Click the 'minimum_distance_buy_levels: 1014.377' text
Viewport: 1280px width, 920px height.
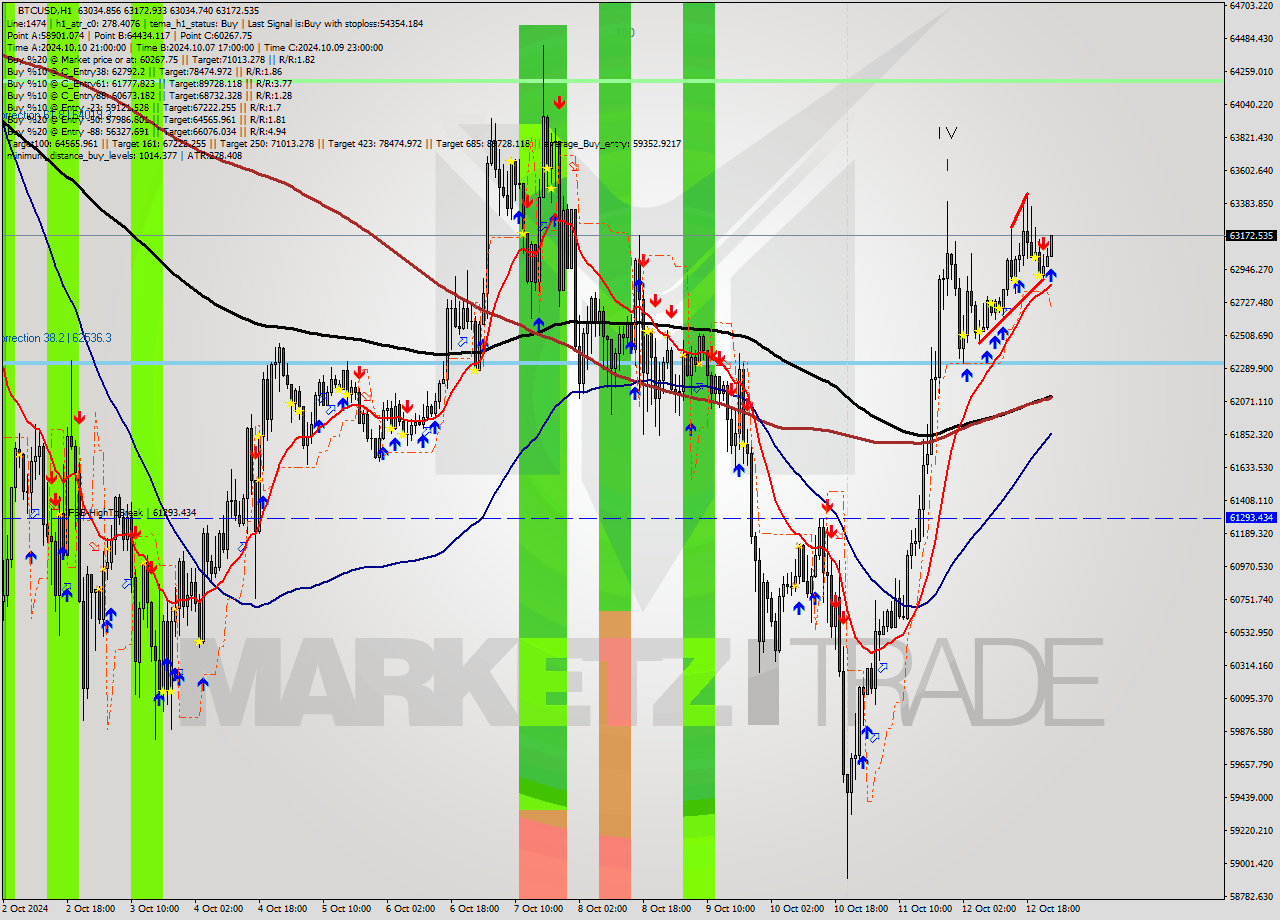[x=92, y=155]
